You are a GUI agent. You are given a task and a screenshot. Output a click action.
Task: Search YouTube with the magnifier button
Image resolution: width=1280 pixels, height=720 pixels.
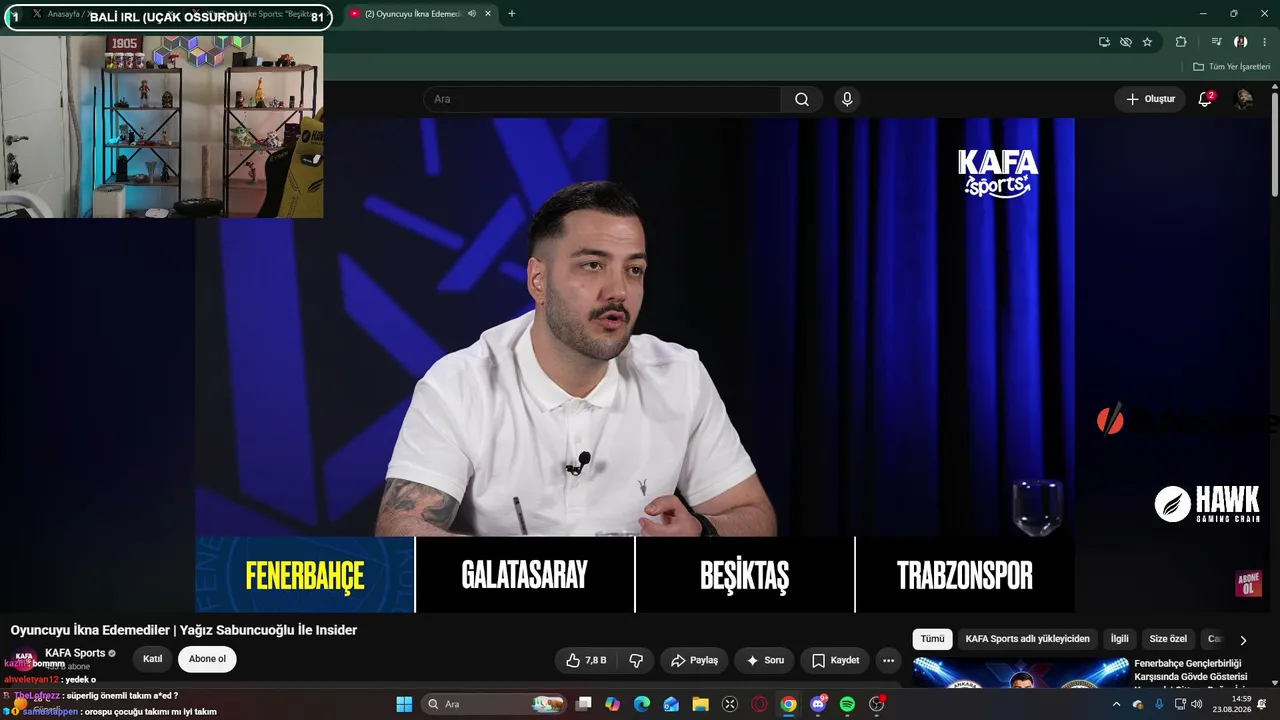(x=802, y=99)
